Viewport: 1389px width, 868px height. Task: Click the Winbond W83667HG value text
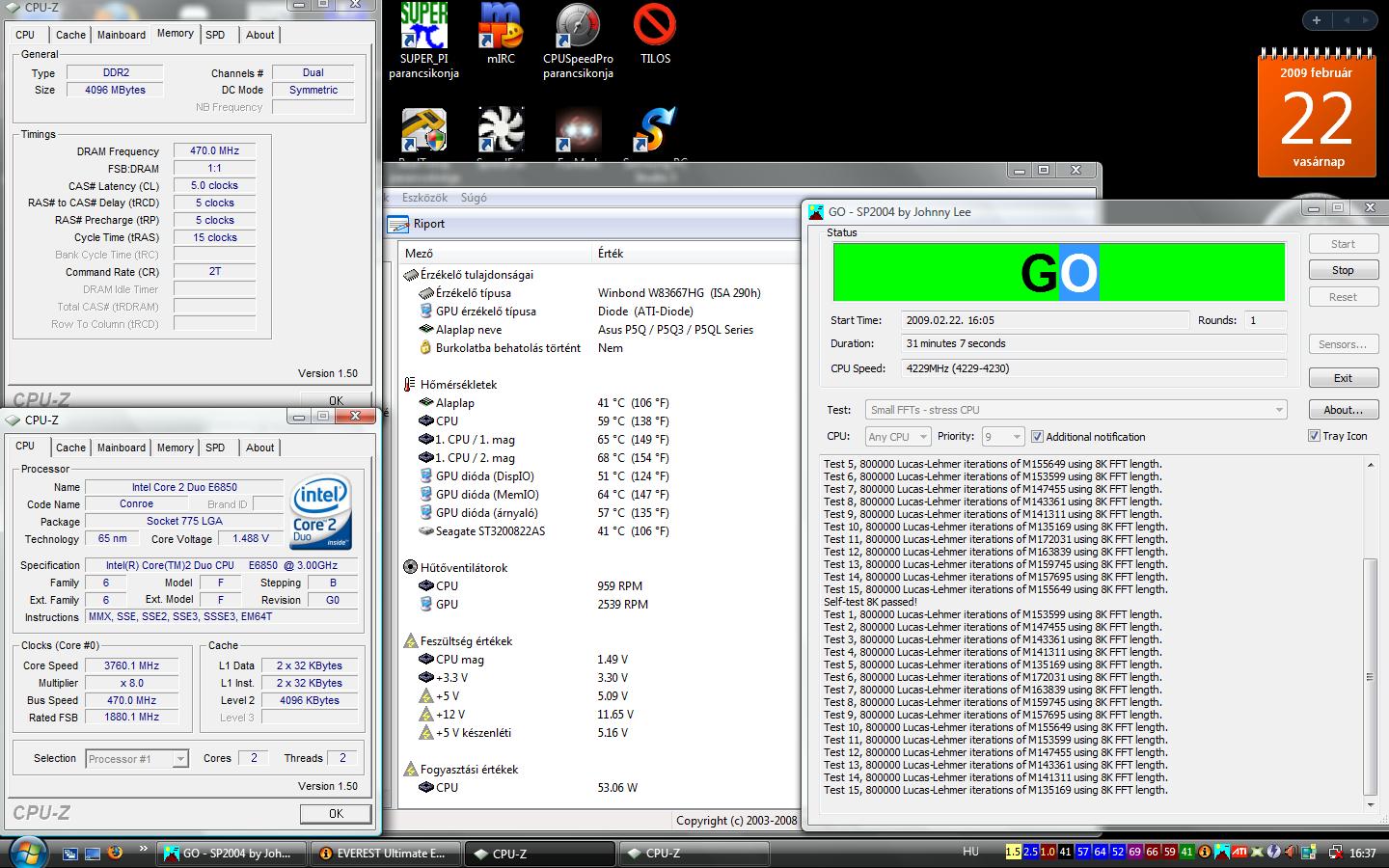679,293
